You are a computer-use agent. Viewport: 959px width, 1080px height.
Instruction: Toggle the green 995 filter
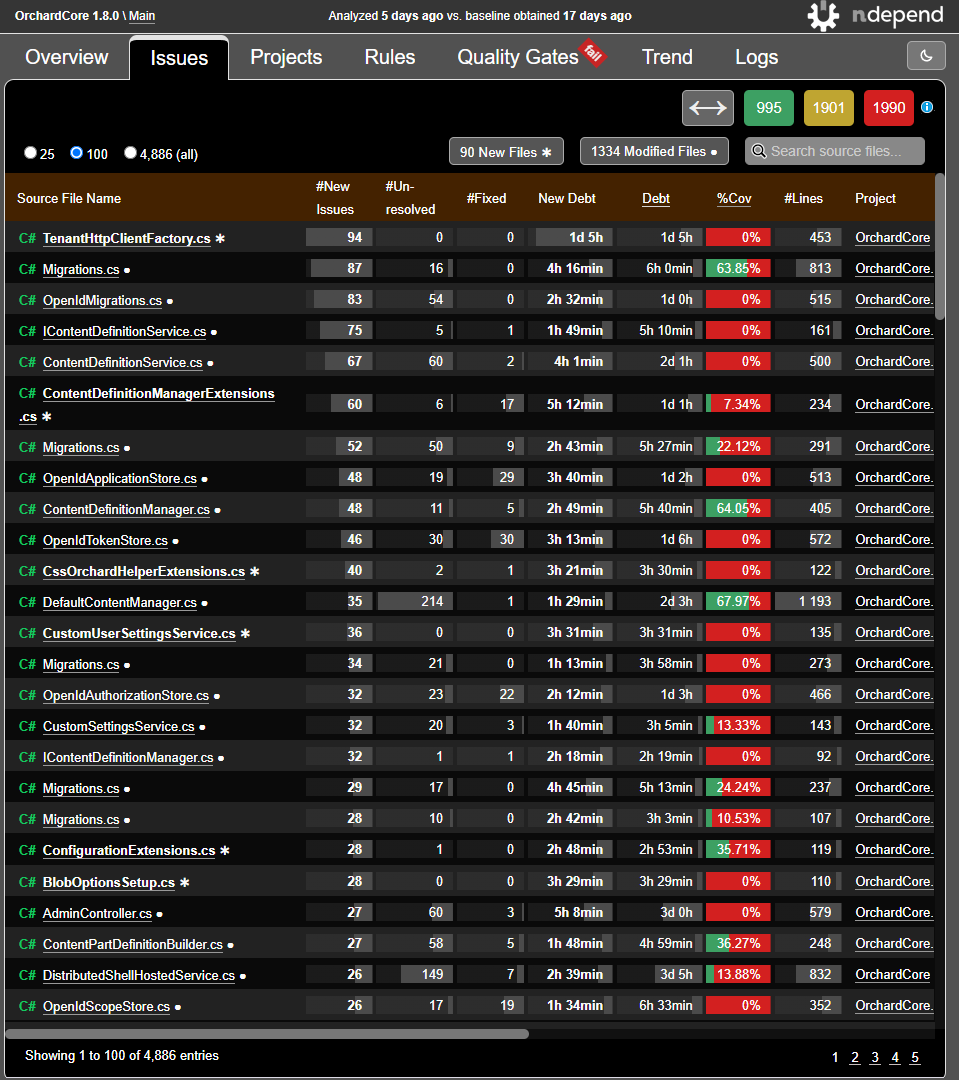(769, 107)
